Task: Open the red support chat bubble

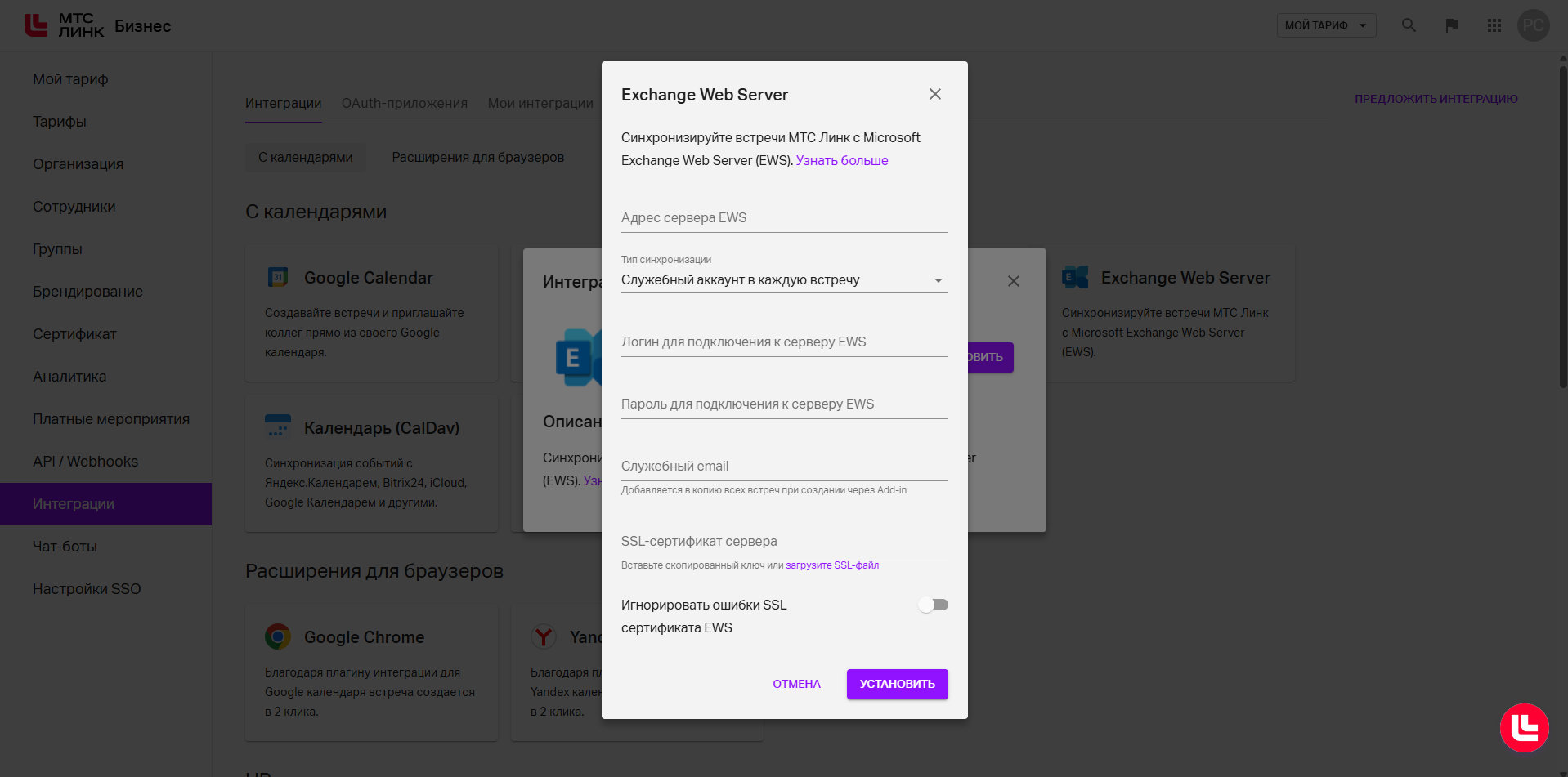Action: pos(1525,728)
